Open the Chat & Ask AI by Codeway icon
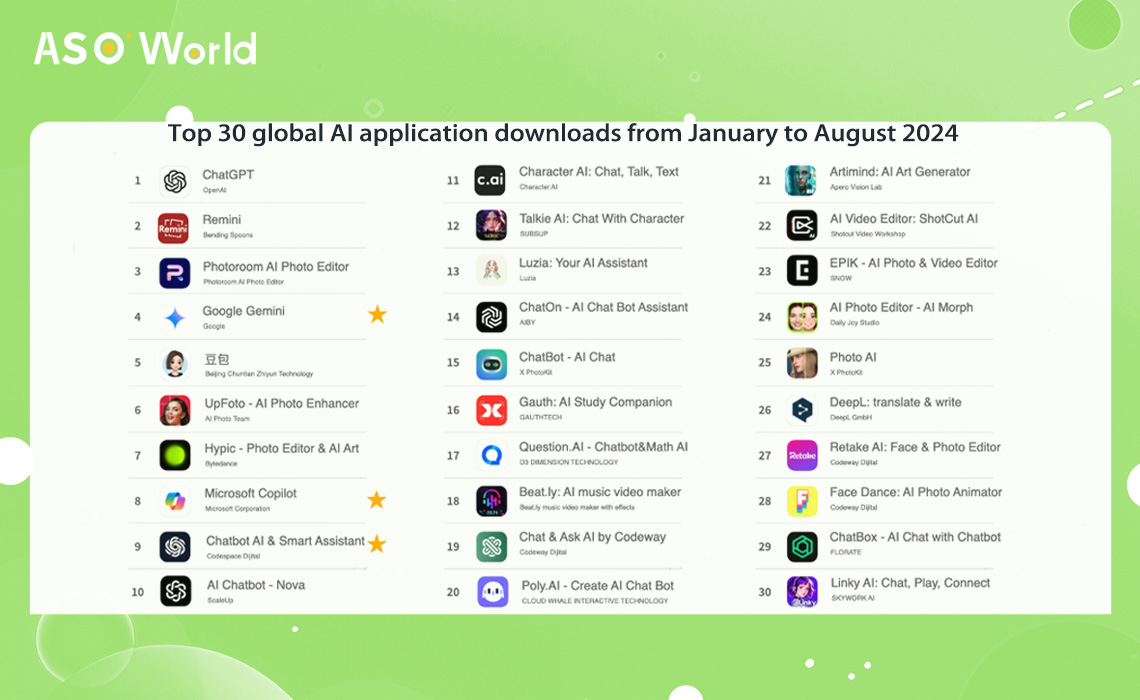 click(x=491, y=547)
